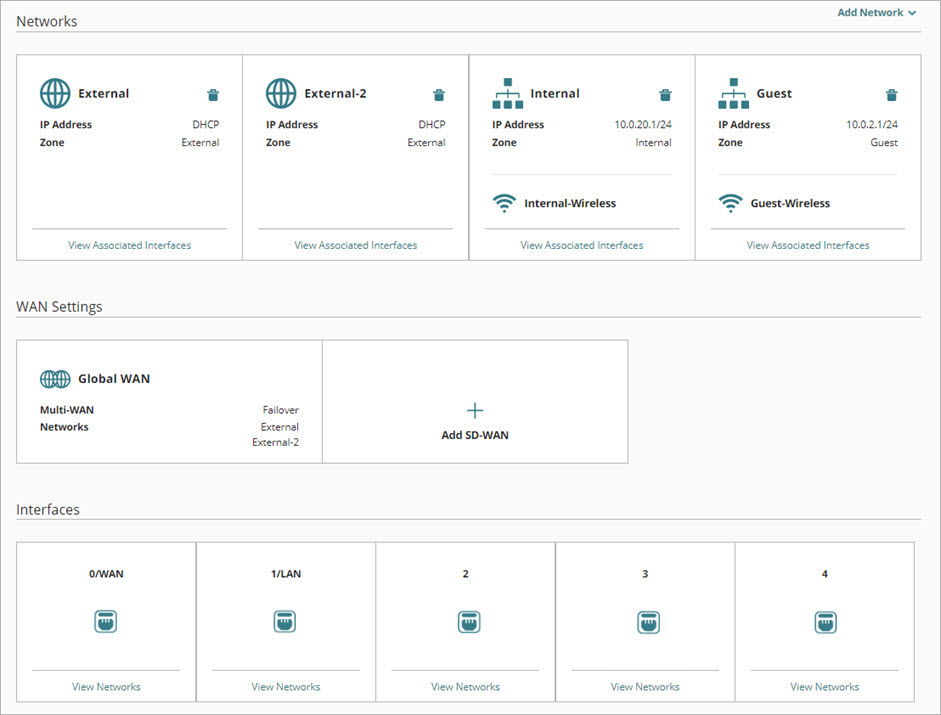This screenshot has height=715, width=941.
Task: Click the Guest-Wireless Wi-Fi icon
Action: click(x=731, y=202)
